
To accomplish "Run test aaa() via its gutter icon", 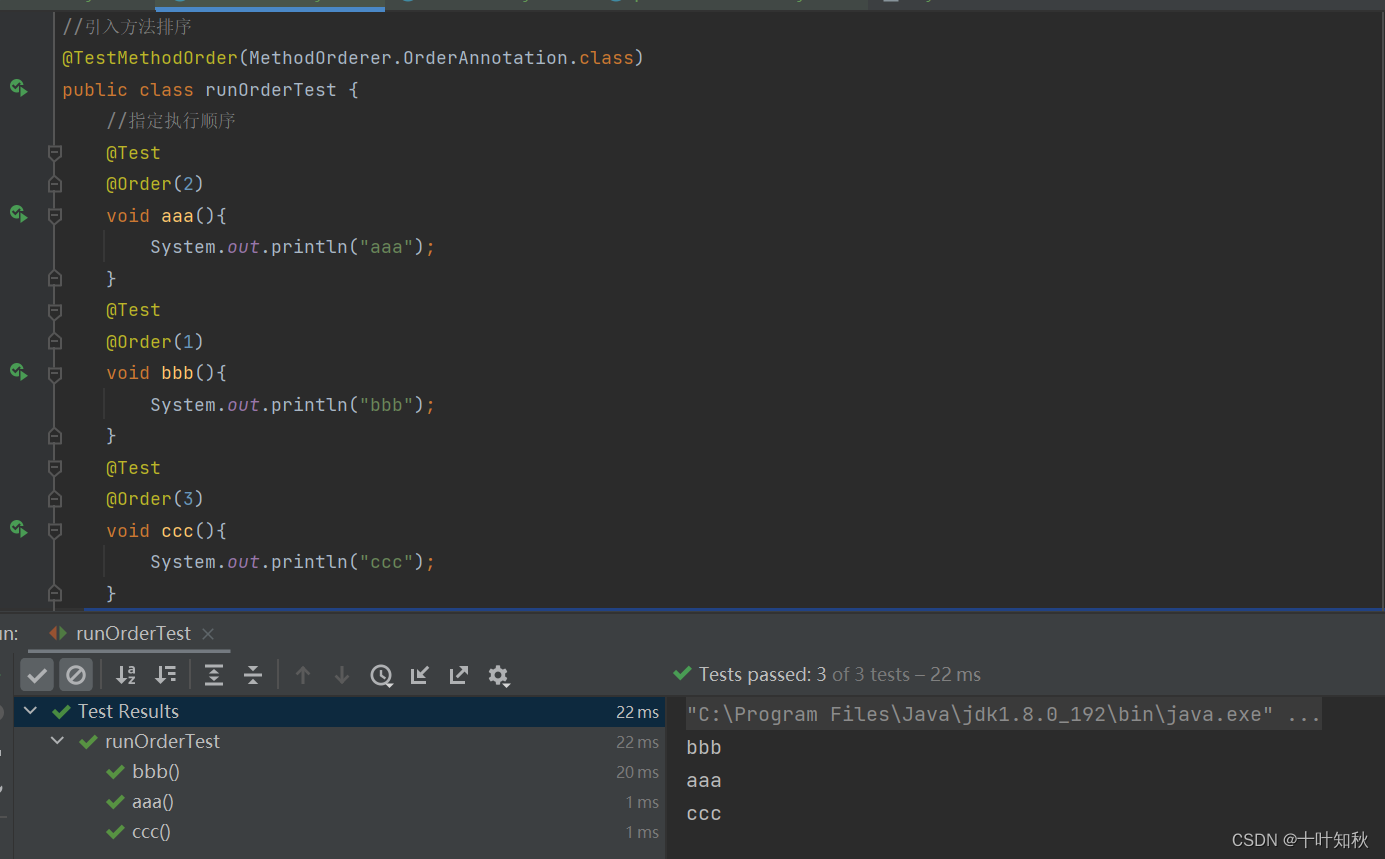I will pyautogui.click(x=18, y=214).
